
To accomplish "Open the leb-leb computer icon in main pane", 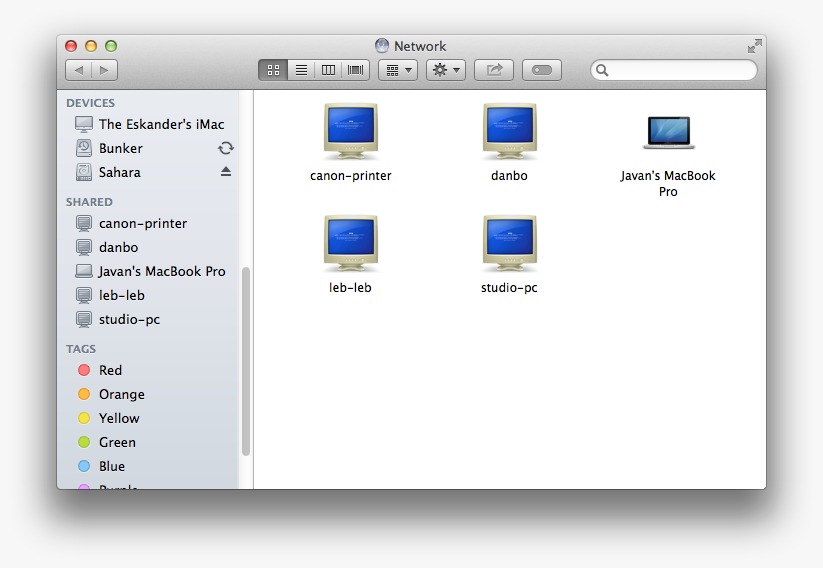I will click(350, 244).
